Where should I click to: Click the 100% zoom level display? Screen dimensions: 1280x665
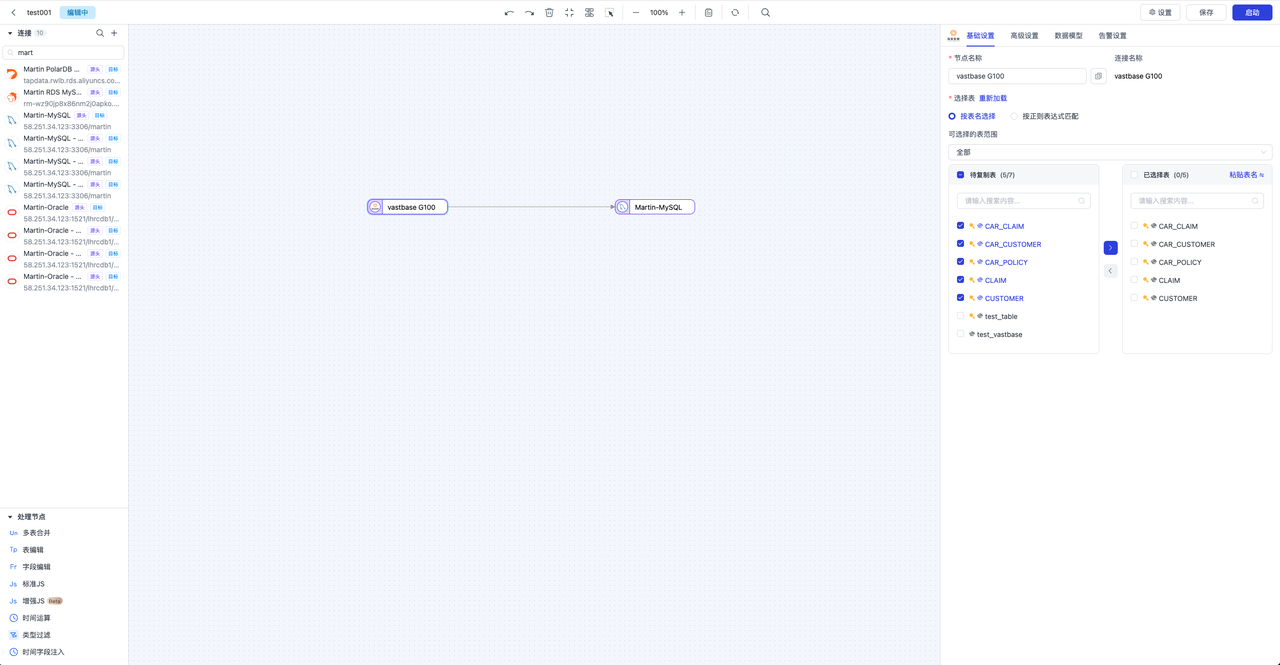659,13
